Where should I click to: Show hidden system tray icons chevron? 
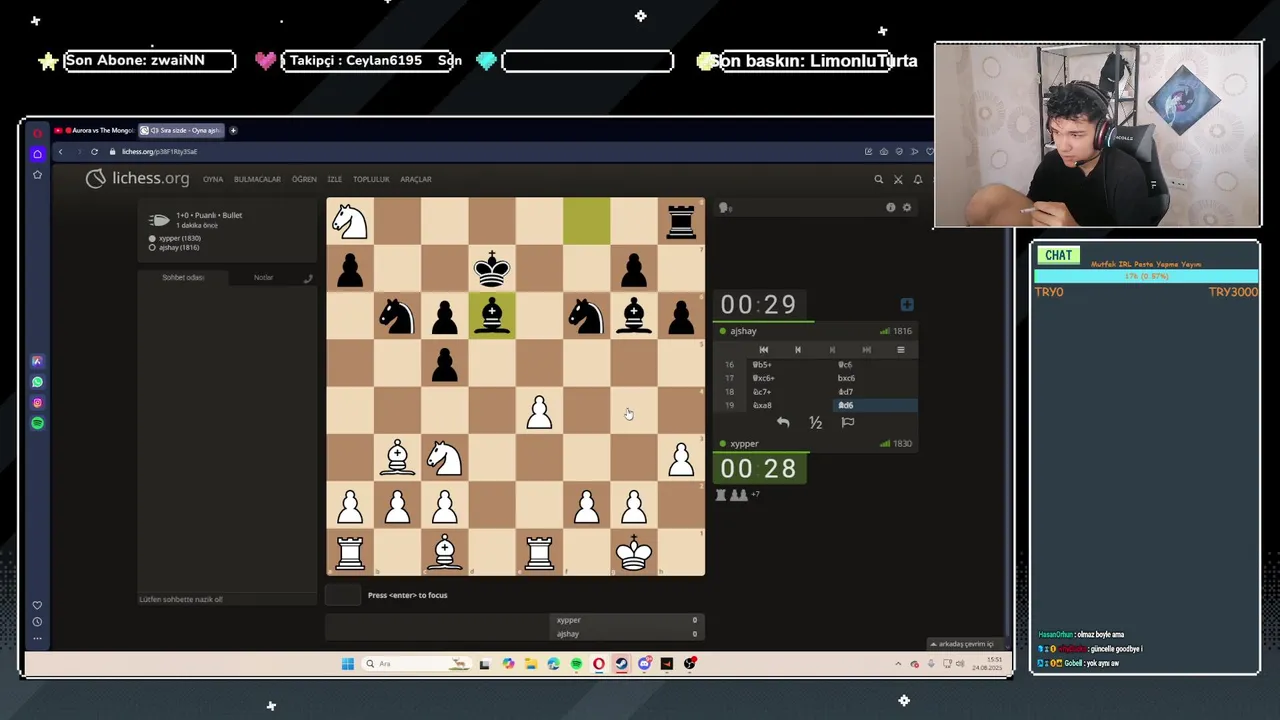[899, 664]
